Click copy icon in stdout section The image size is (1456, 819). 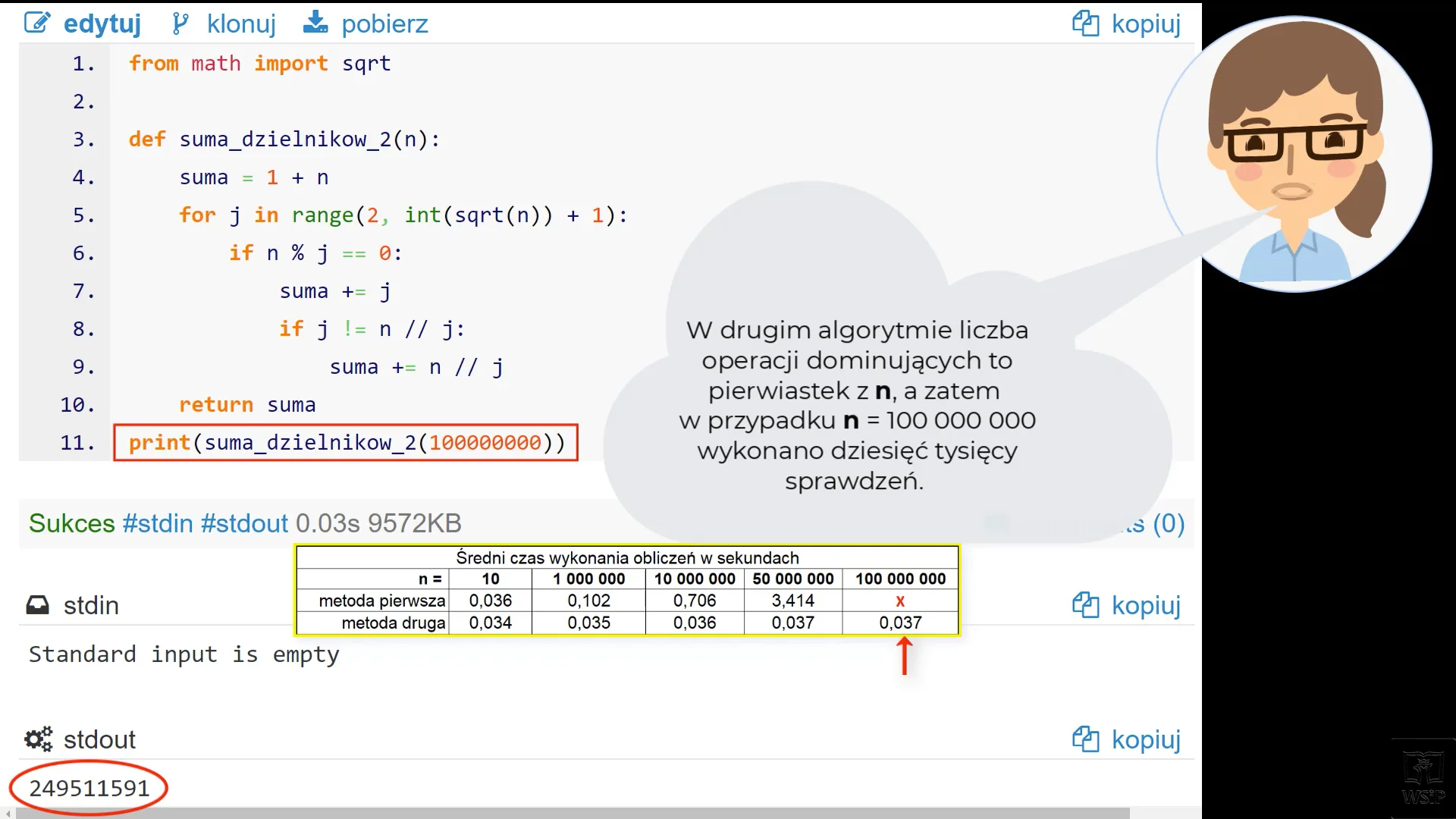[x=1085, y=739]
